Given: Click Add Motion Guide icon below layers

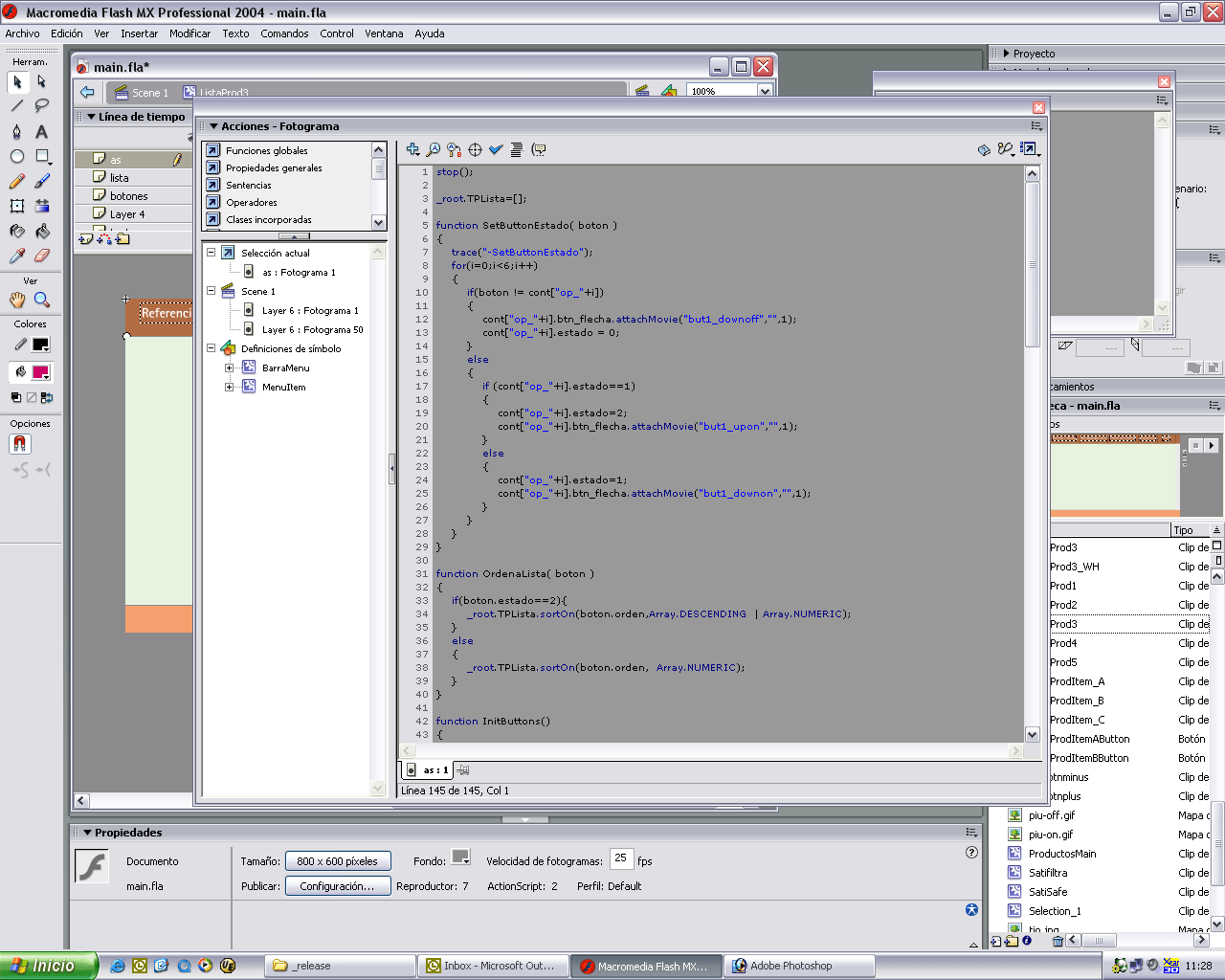Looking at the screenshot, I should pyautogui.click(x=104, y=238).
